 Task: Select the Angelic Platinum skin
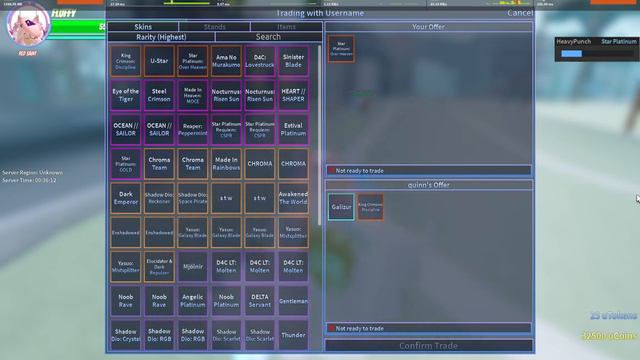pos(193,301)
